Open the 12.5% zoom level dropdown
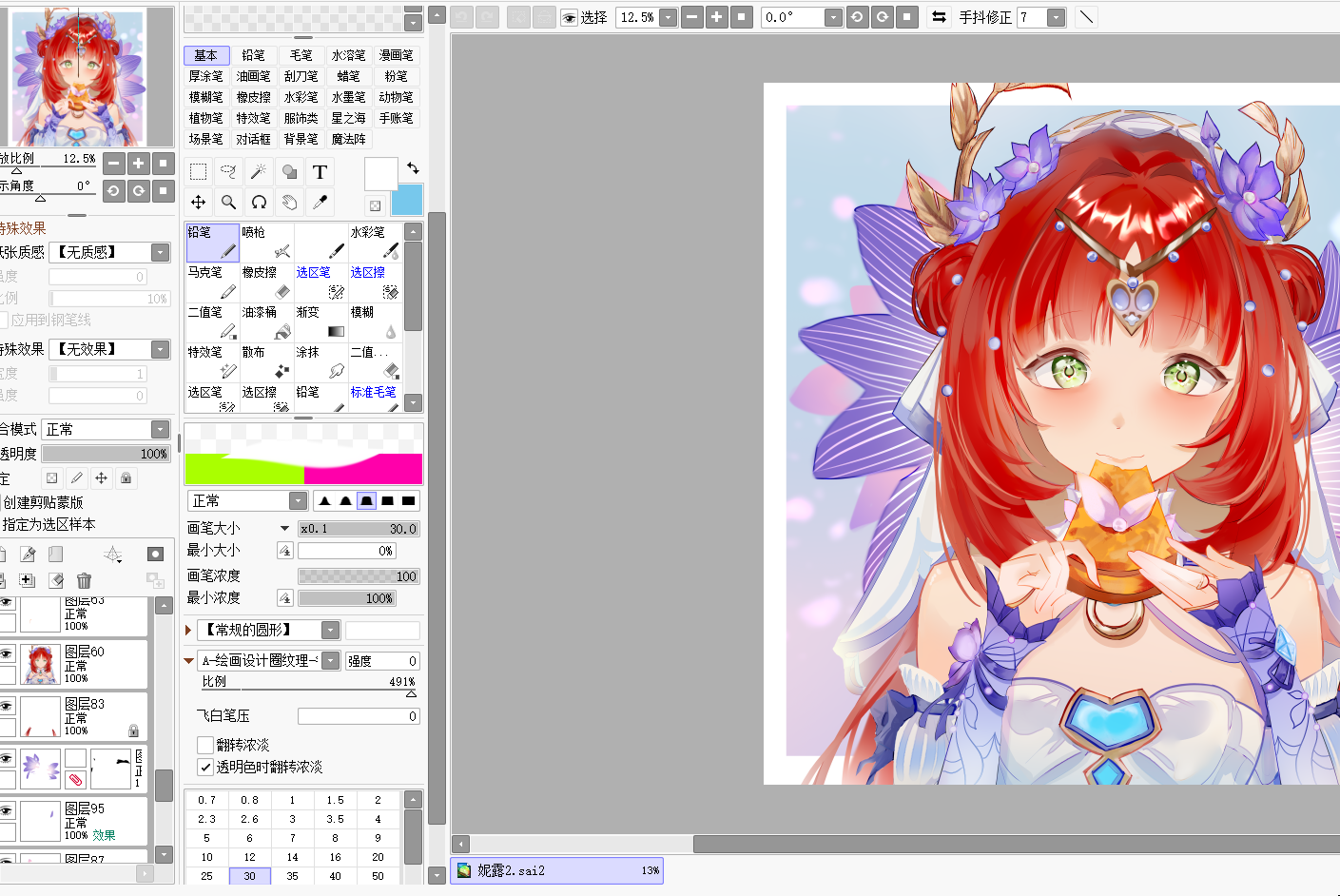Screen dimensions: 1340x896 [669, 17]
